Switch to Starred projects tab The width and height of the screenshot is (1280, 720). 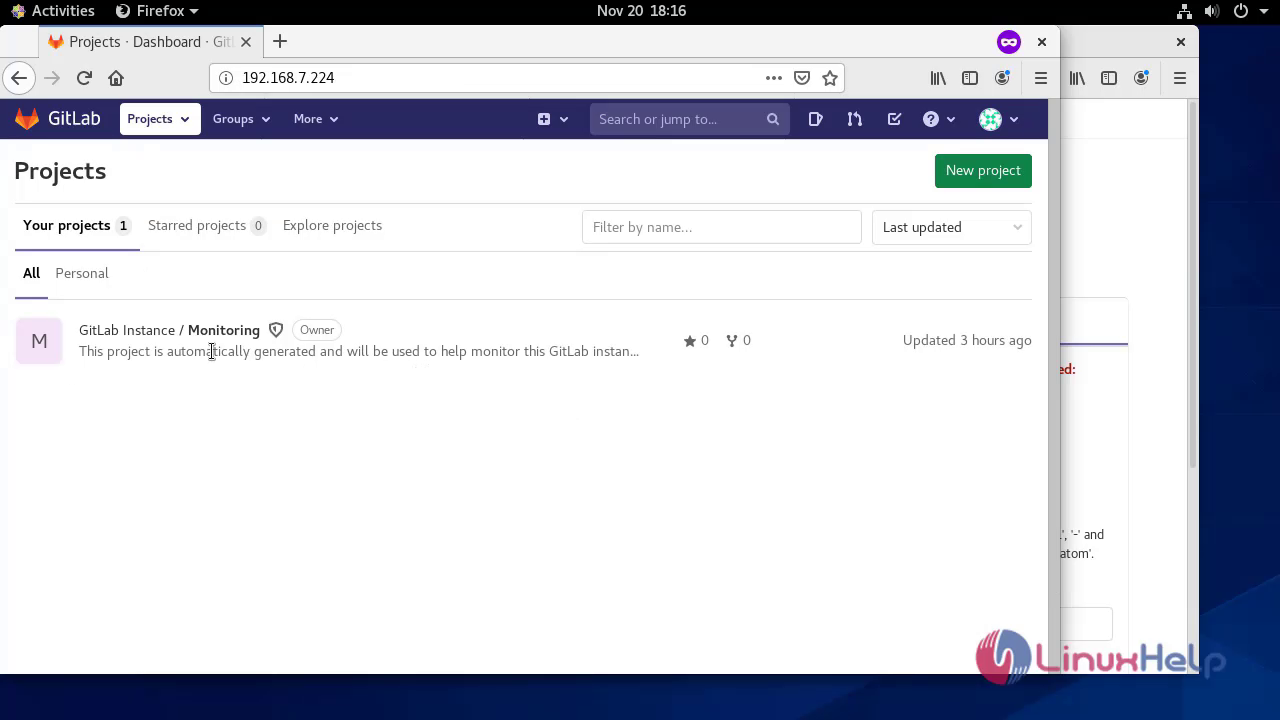(206, 225)
